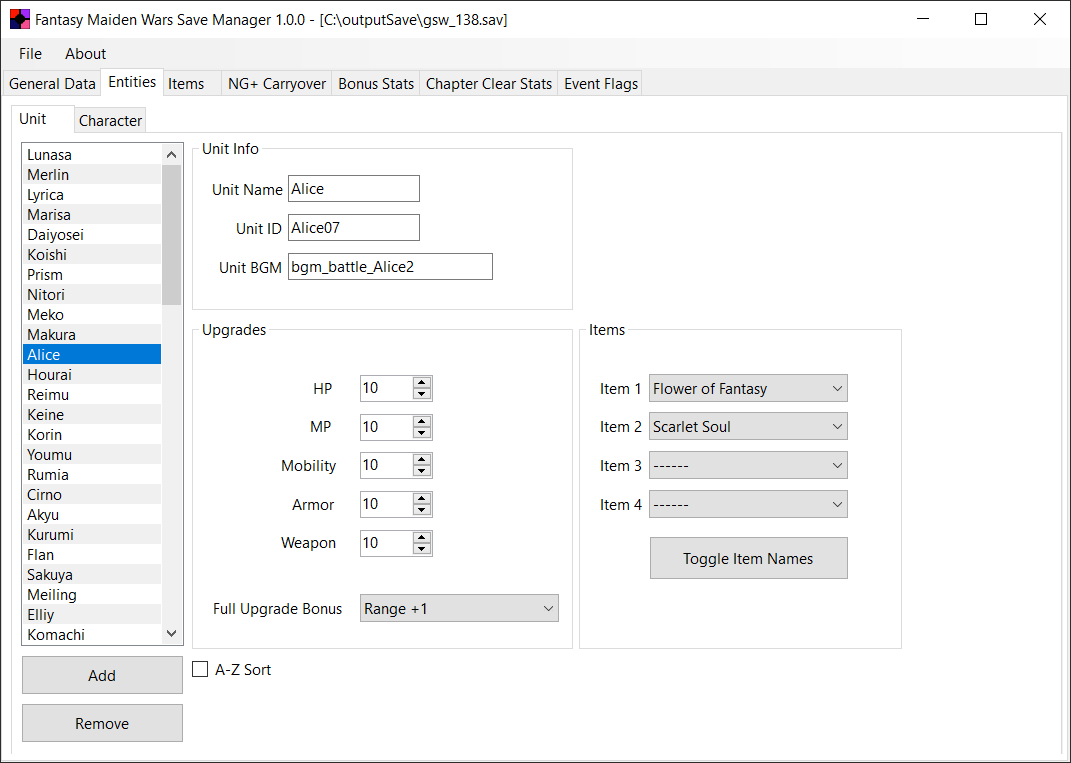Select Makura in the unit list
Screen dimensions: 1071x763
pos(92,335)
